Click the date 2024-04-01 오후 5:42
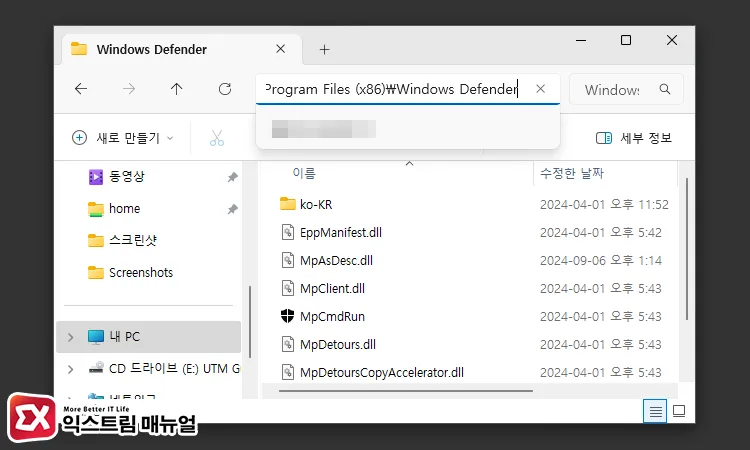The image size is (750, 450). 601,232
